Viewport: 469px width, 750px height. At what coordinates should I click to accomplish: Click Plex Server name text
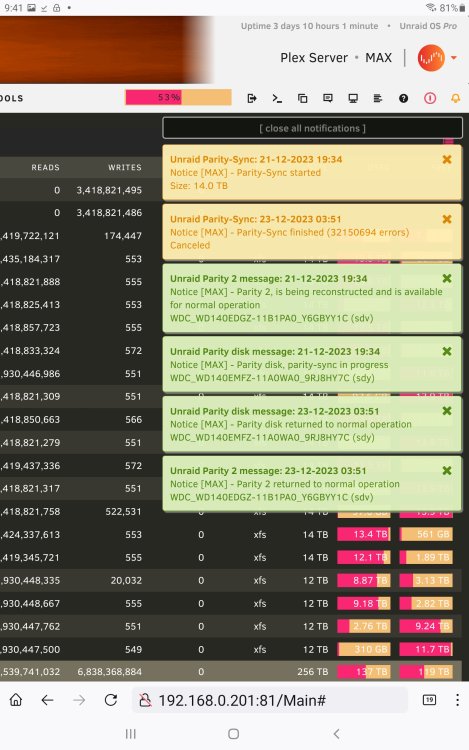coord(314,58)
